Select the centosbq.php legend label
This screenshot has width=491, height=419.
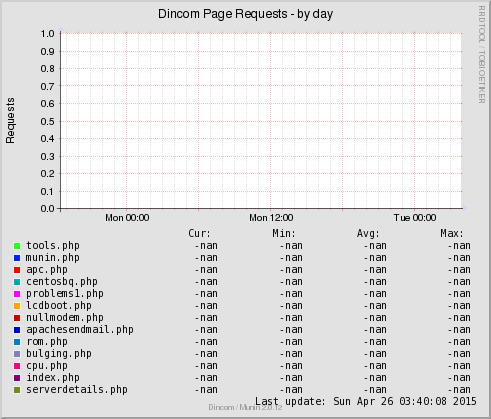tap(62, 282)
